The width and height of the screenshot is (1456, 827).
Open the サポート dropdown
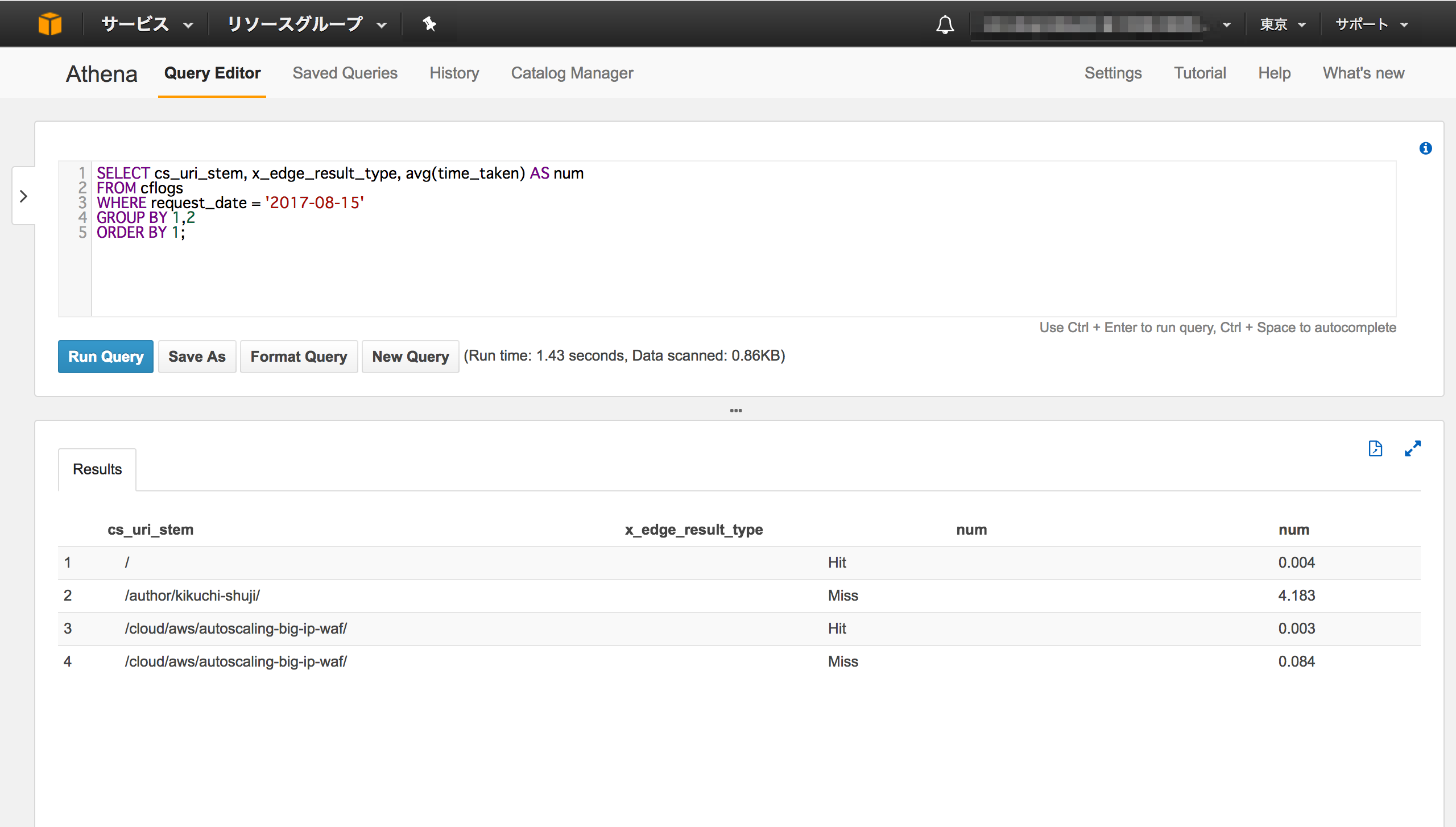coord(1371,24)
